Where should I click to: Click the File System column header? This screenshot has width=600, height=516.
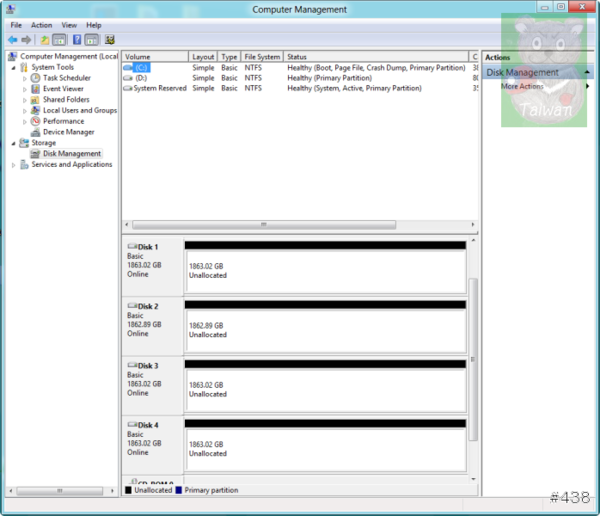click(262, 57)
